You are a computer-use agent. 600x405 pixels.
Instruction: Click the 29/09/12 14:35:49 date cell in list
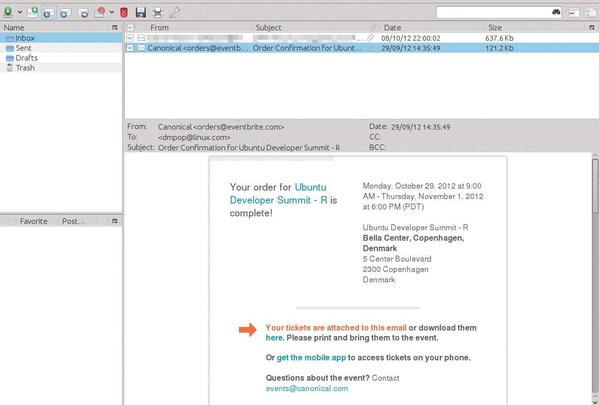tap(411, 48)
